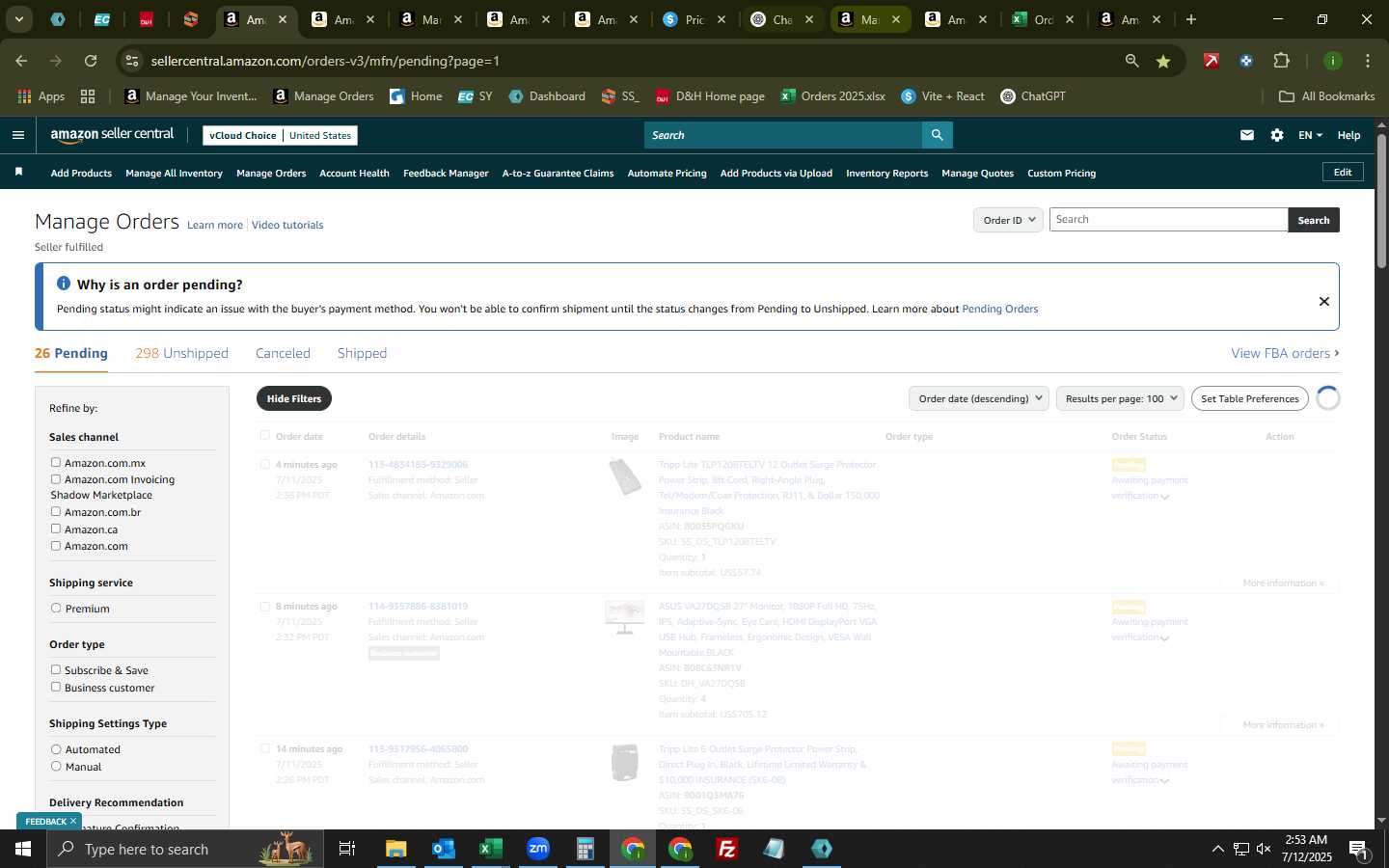
Task: Open the Chrome three-dot menu
Action: [x=1367, y=61]
